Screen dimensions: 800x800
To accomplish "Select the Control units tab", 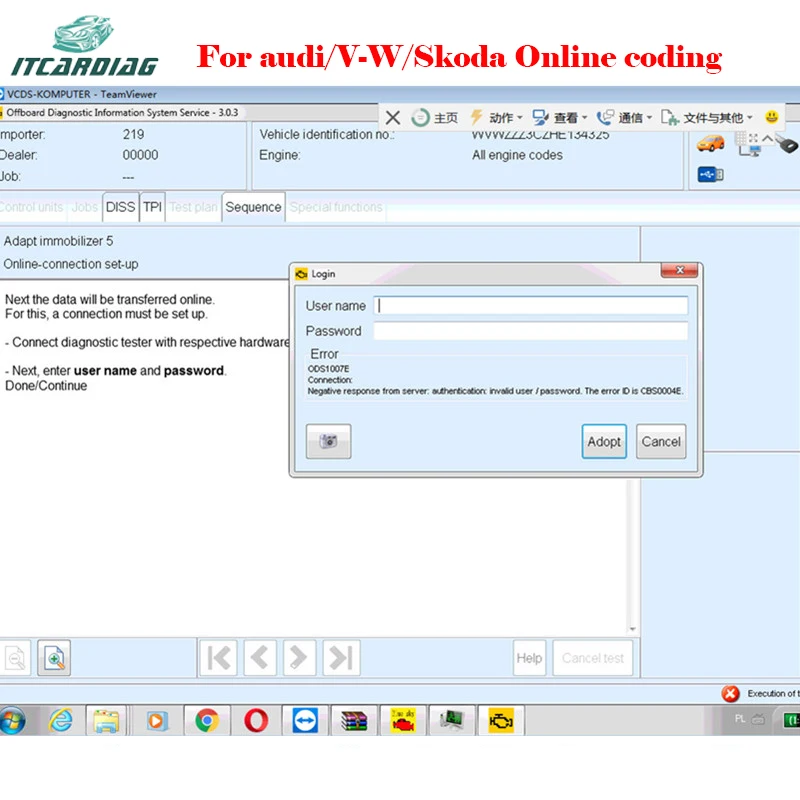I will pos(32,207).
